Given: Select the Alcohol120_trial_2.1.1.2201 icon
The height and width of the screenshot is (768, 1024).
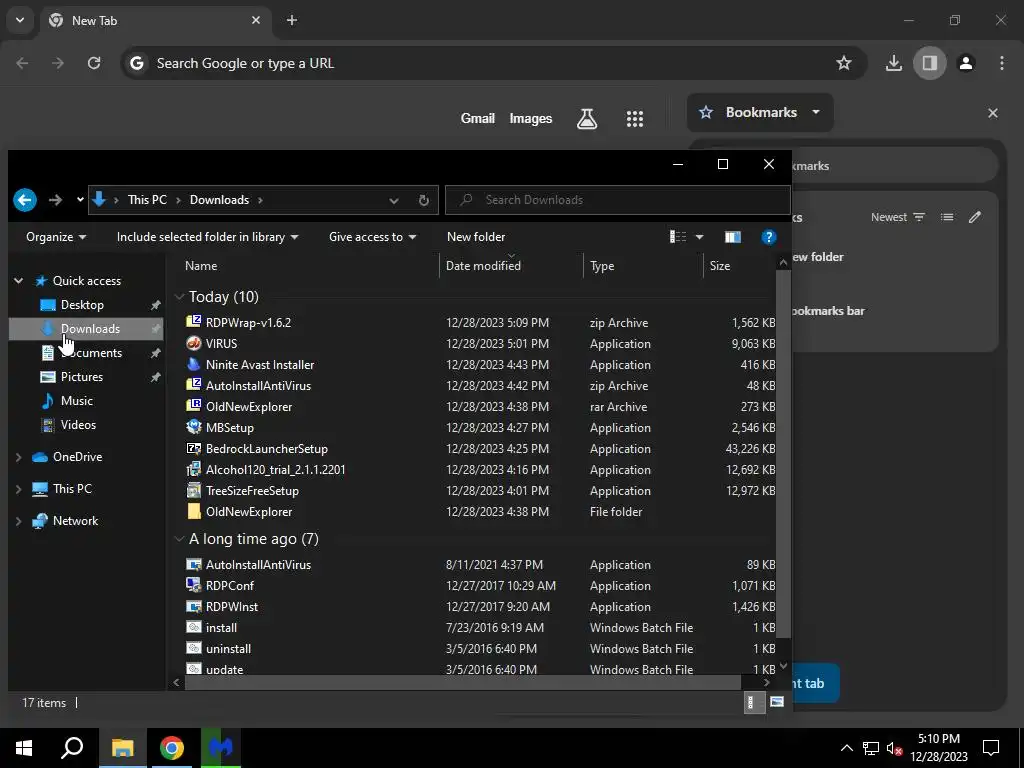Looking at the screenshot, I should (193, 469).
